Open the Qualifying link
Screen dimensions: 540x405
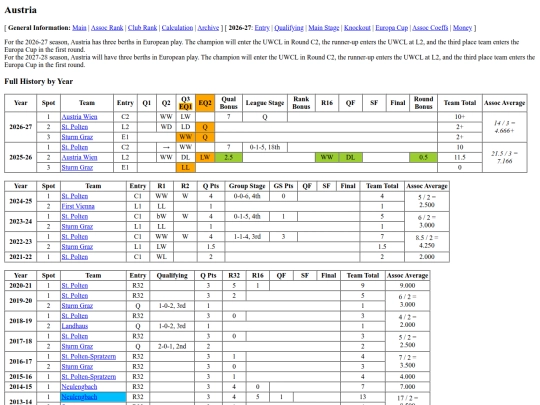click(x=289, y=28)
